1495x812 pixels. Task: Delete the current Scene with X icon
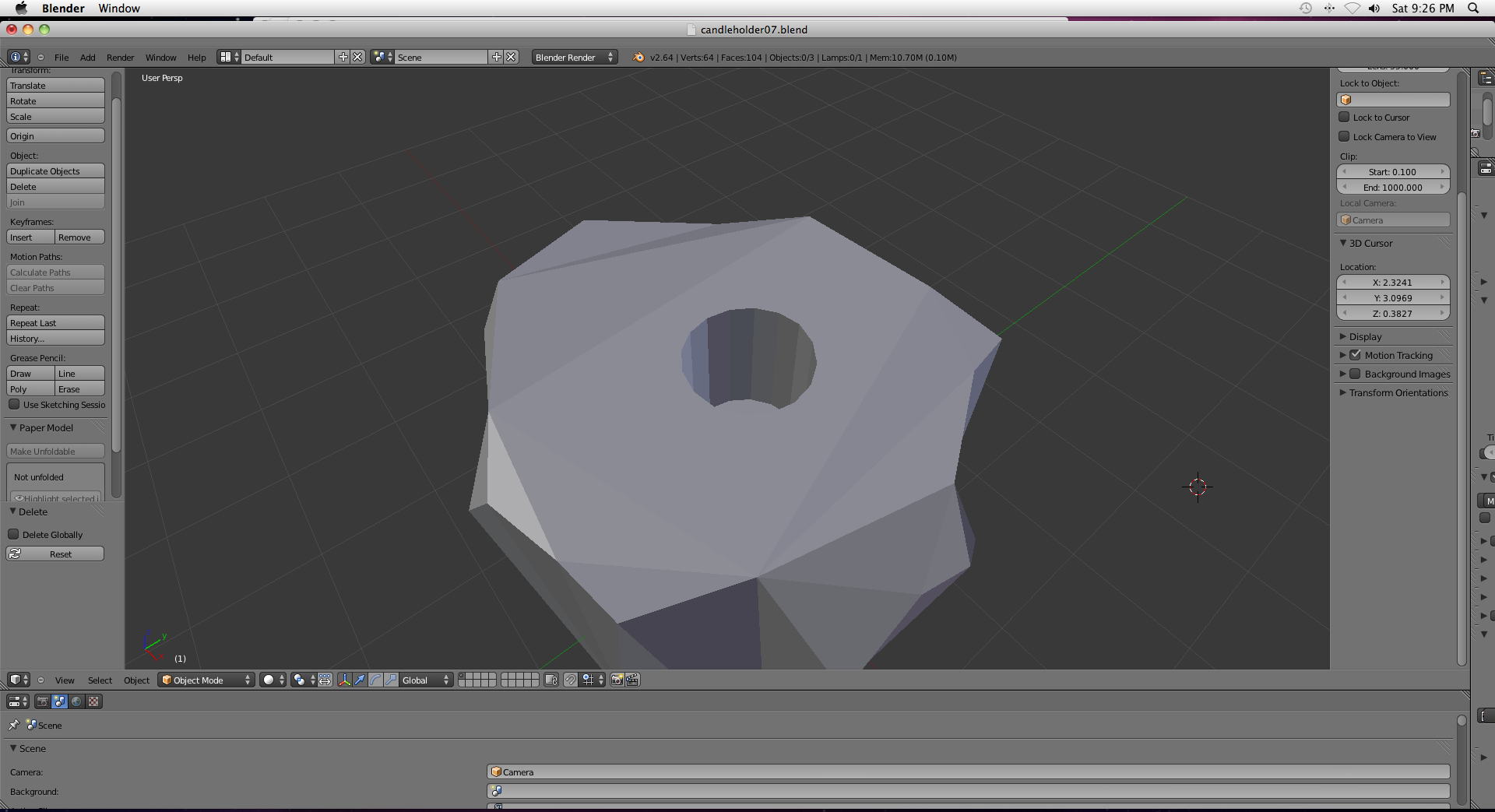tap(511, 57)
